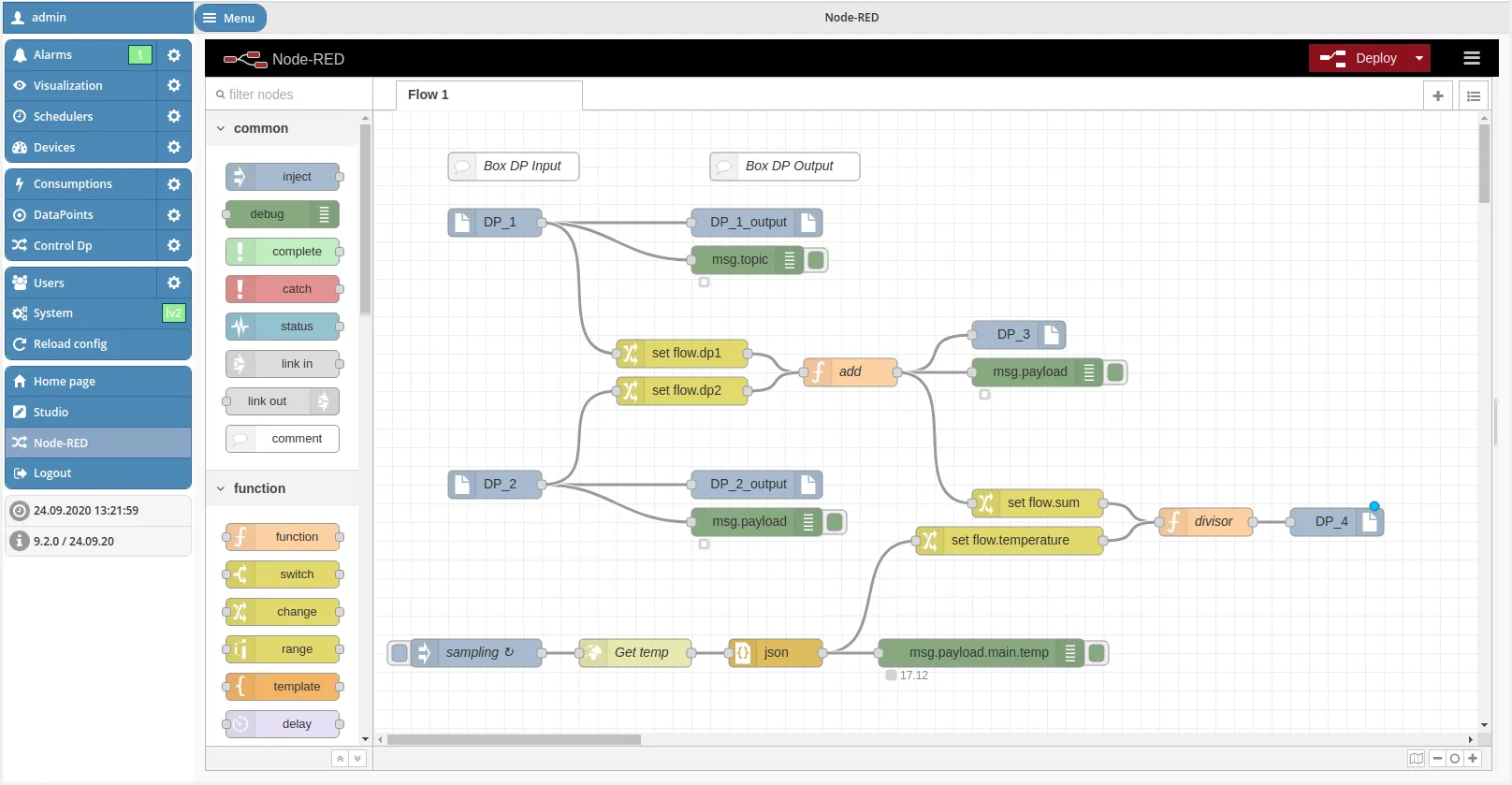1512x785 pixels.
Task: Toggle the top msg.payload debug node button
Action: (x=1115, y=372)
